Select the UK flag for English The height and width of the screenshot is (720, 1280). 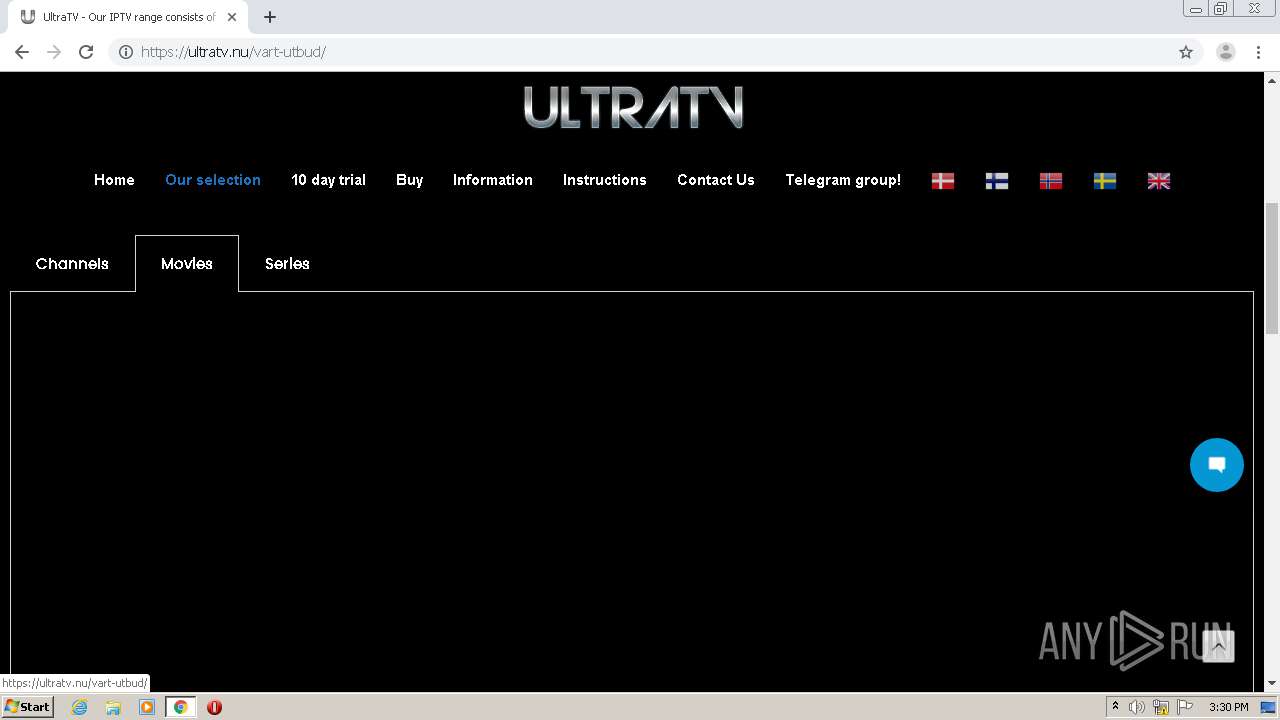point(1159,181)
